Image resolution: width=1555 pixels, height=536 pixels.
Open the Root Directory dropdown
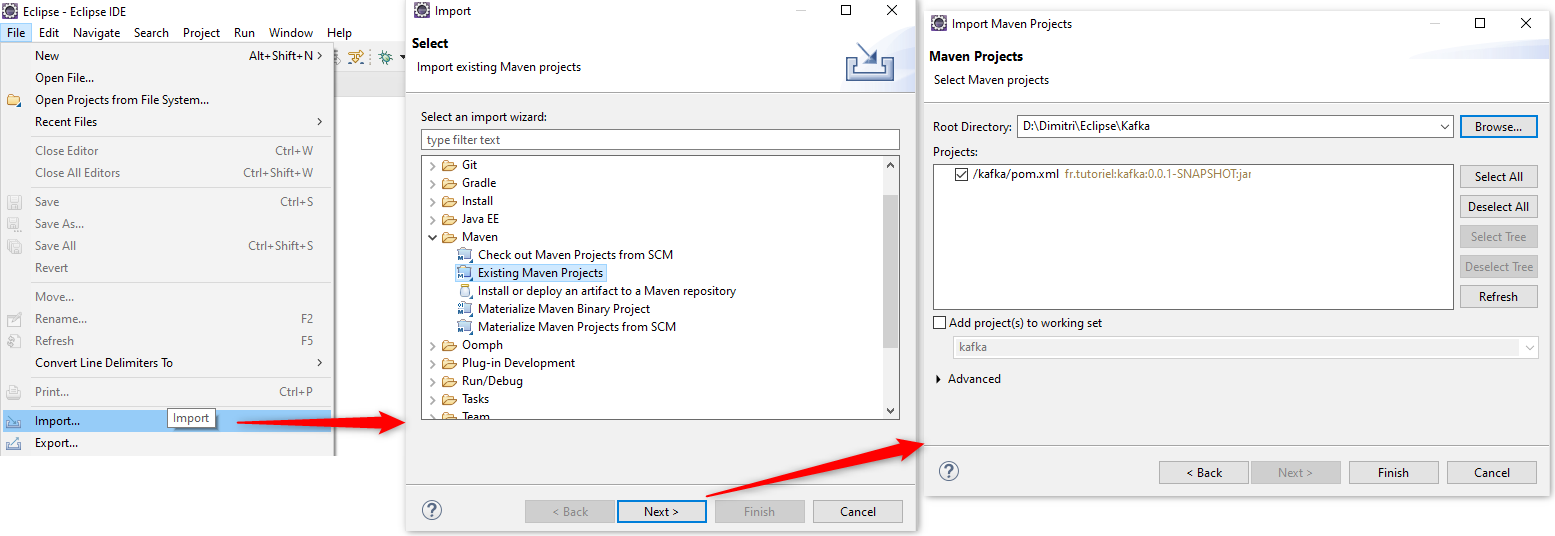click(x=1444, y=127)
